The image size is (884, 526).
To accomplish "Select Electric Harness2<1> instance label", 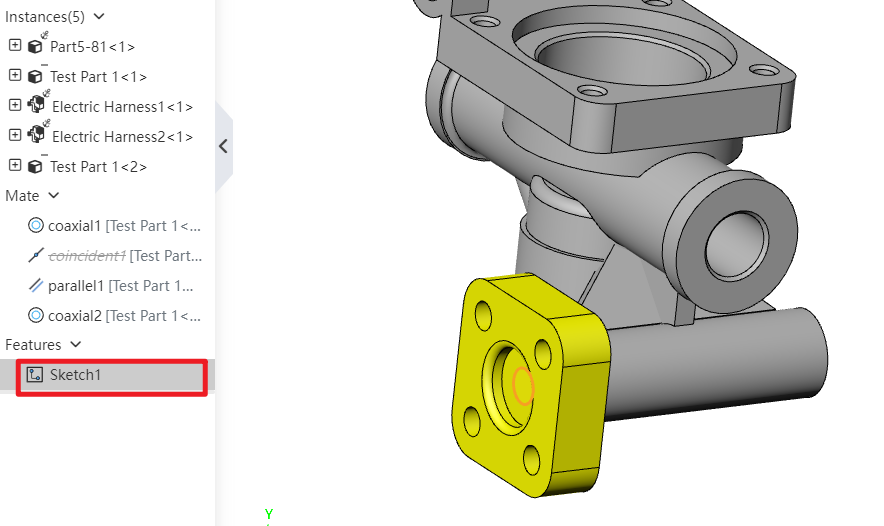I will coord(122,136).
